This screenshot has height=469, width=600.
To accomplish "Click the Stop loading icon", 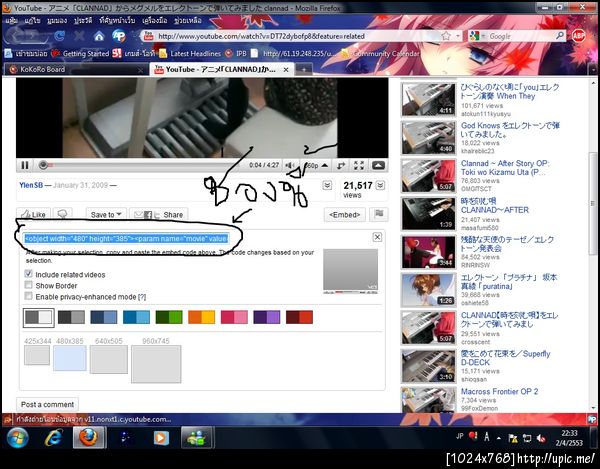I will click(79, 36).
